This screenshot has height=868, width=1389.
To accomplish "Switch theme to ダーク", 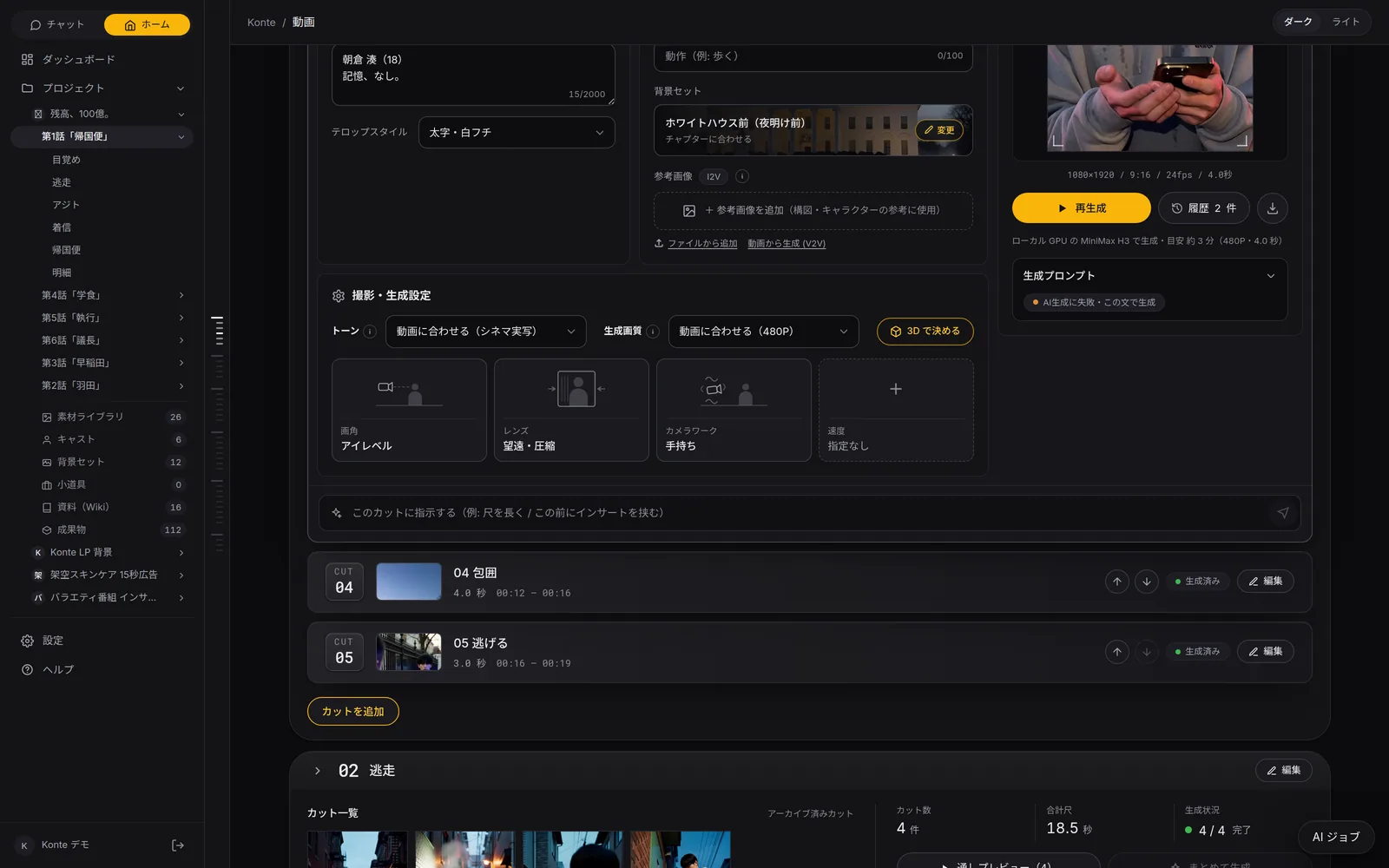I will click(1298, 22).
